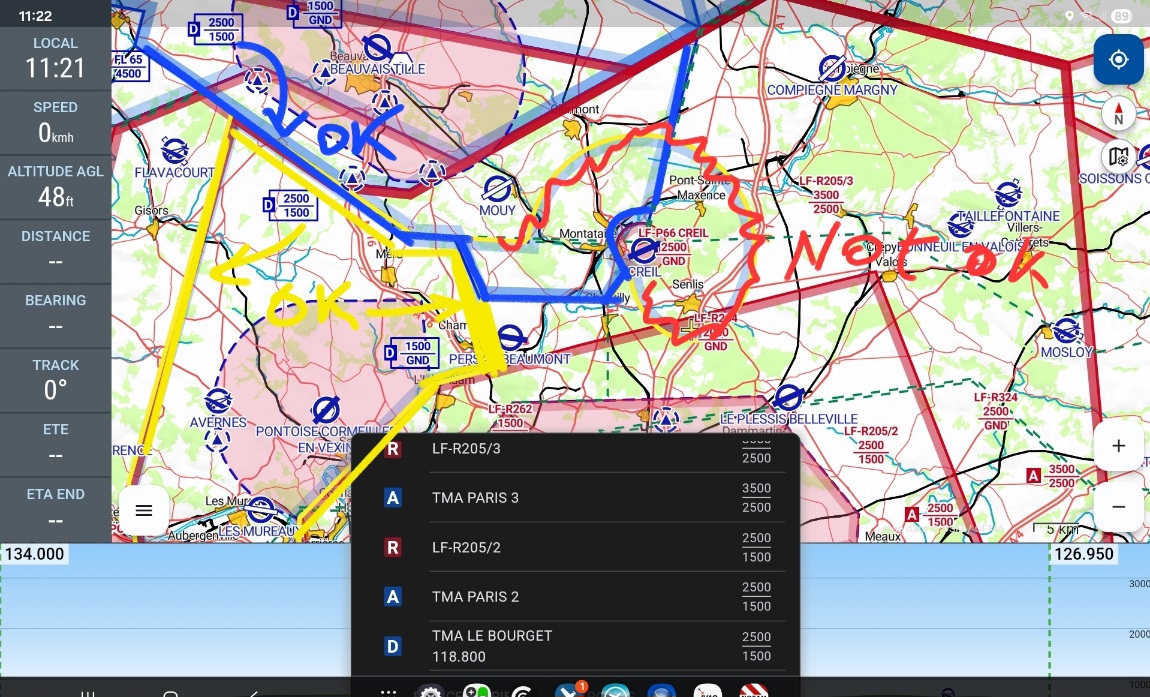Image resolution: width=1150 pixels, height=697 pixels.
Task: Select the COMPIEGNE MARGNY aerodrome icon
Action: click(832, 68)
